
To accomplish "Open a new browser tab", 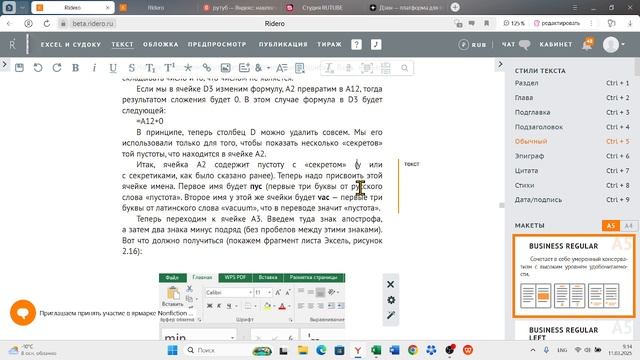I will 455,7.
